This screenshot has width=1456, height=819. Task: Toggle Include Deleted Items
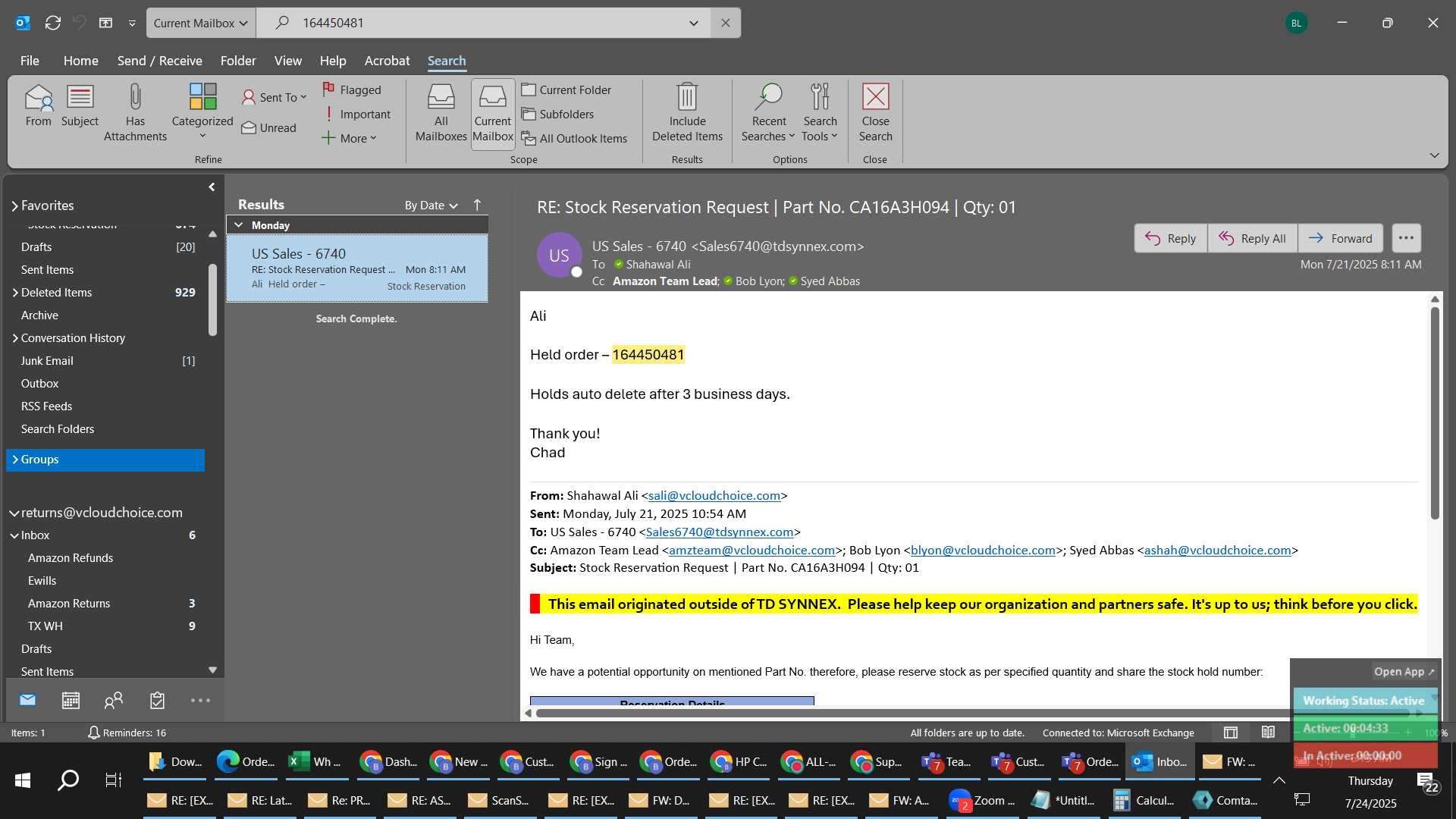coord(687,114)
